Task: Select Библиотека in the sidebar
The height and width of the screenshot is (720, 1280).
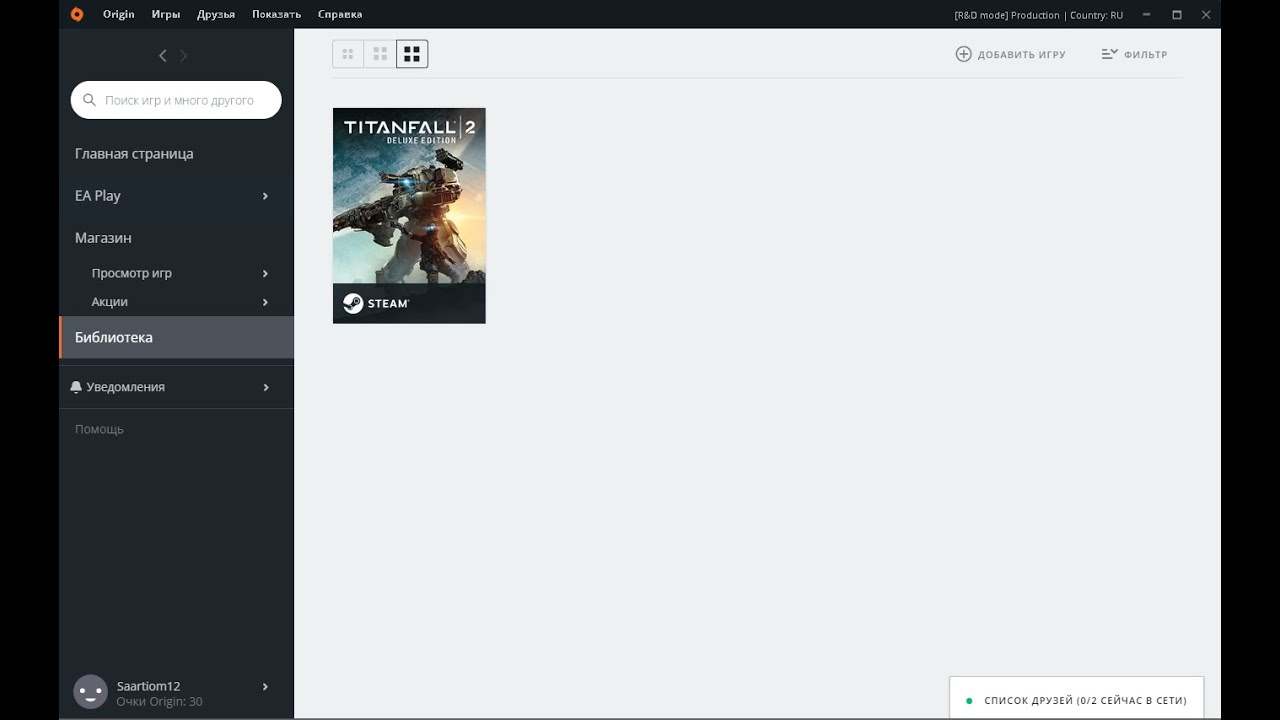Action: [177, 337]
